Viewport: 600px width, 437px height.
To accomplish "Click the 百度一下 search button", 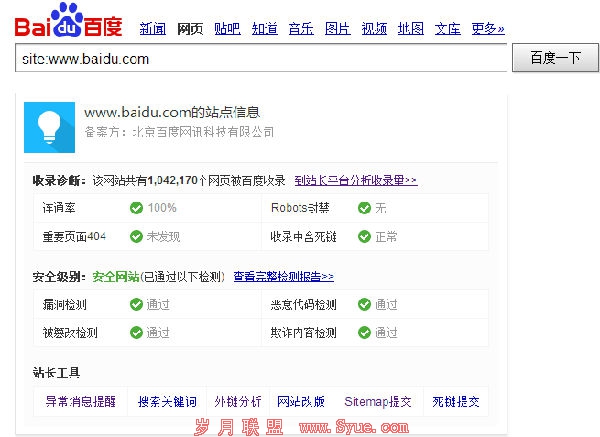I will [x=555, y=58].
